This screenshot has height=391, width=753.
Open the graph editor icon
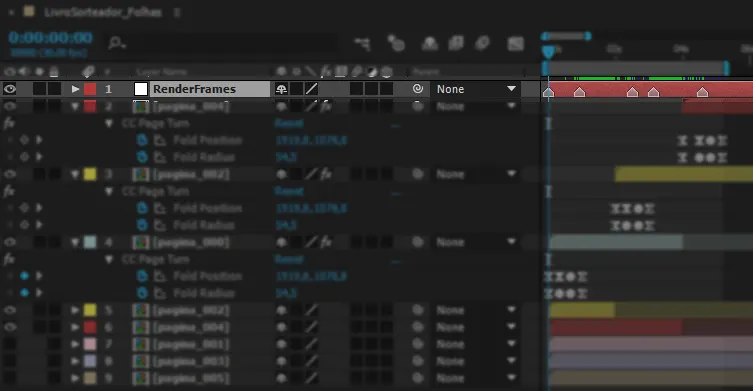(x=515, y=44)
